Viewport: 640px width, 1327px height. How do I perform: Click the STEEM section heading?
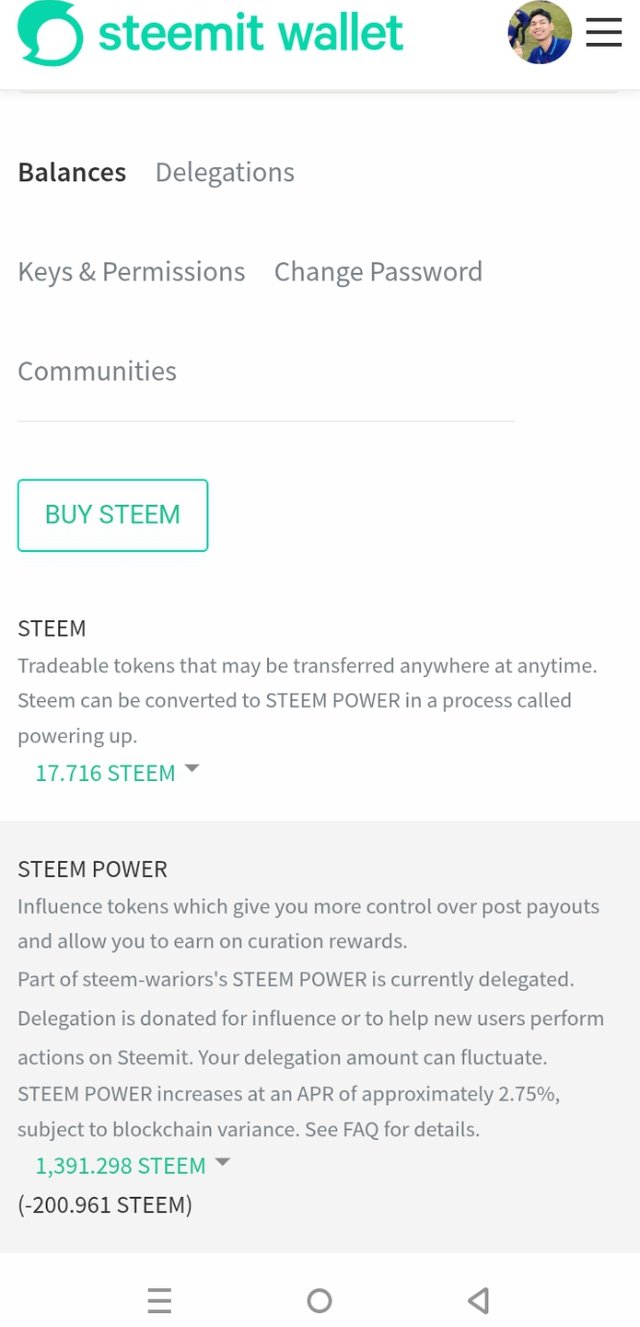(52, 629)
